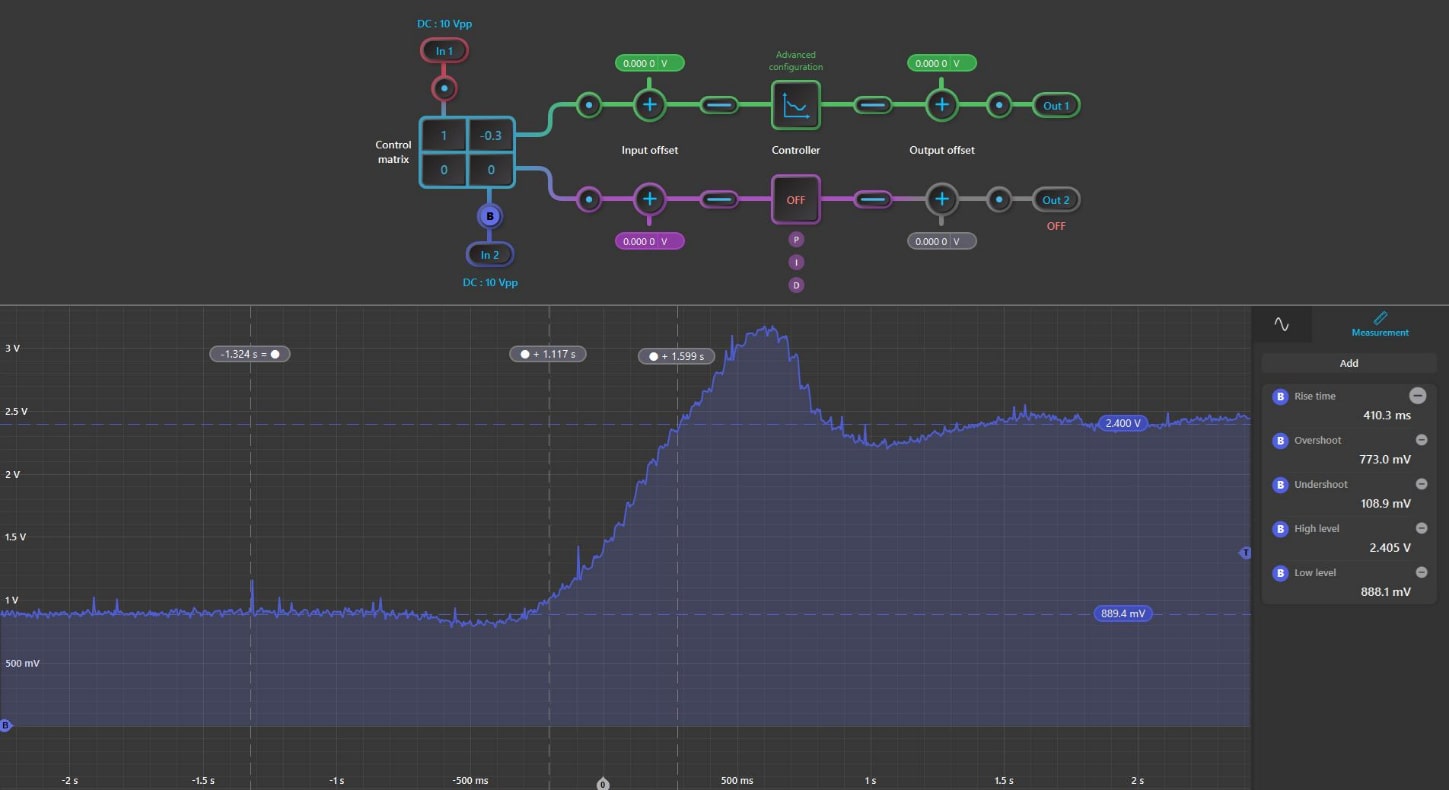The image size is (1449, 790).
Task: Select the blue B probe point
Action: [x=489, y=216]
